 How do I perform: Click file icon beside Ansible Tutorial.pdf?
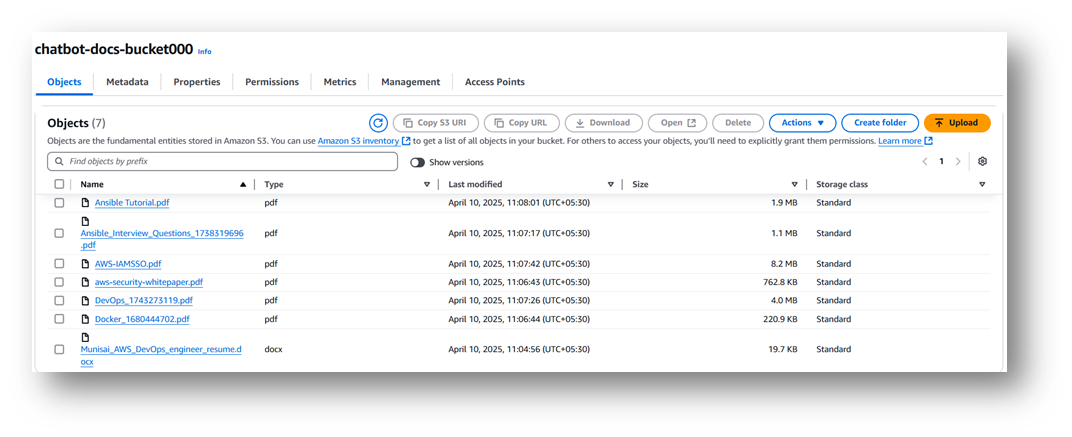[85, 202]
